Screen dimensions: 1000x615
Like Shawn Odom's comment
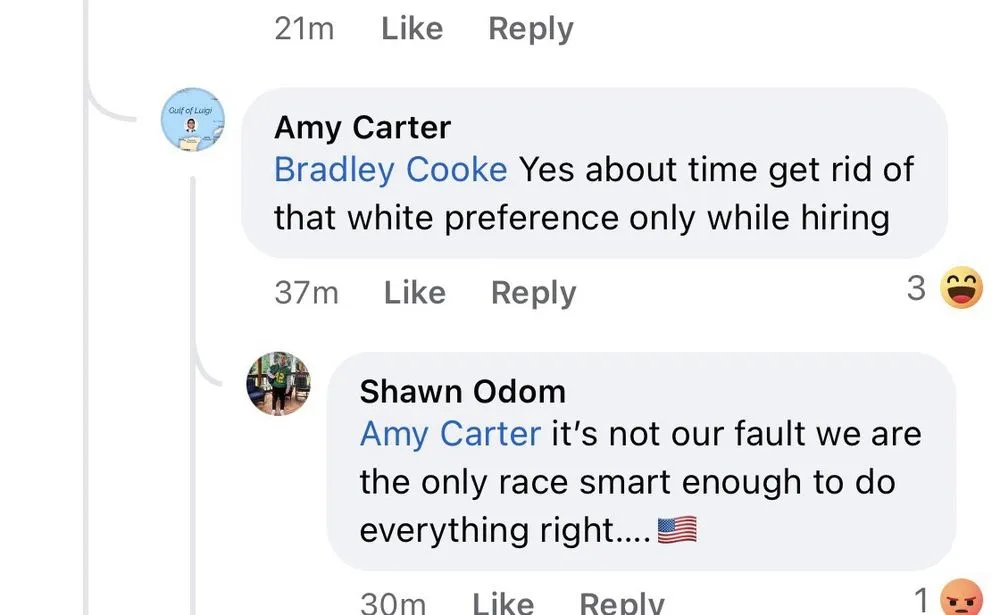(502, 603)
